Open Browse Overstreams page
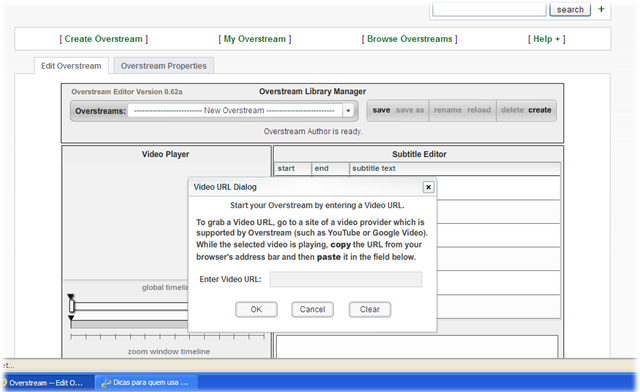The height and width of the screenshot is (392, 640). pyautogui.click(x=409, y=39)
